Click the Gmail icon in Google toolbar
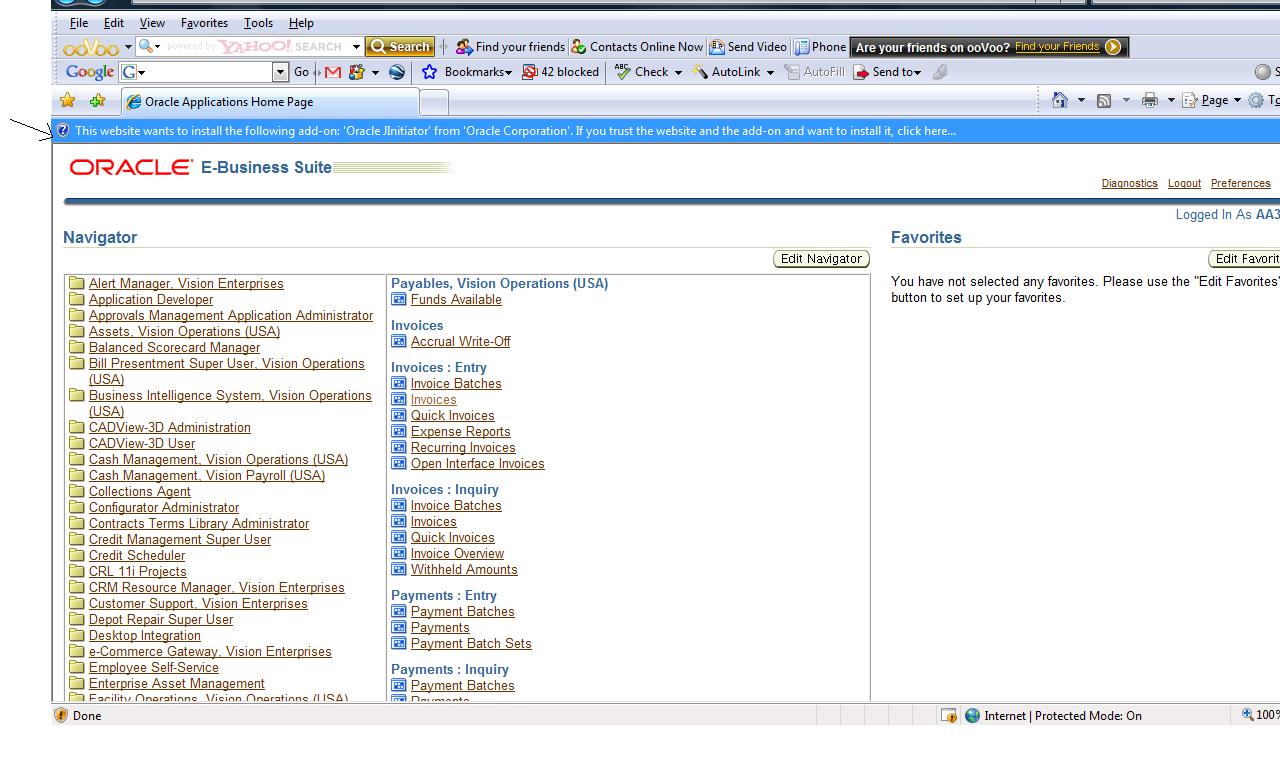Image resolution: width=1280 pixels, height=770 pixels. 333,72
